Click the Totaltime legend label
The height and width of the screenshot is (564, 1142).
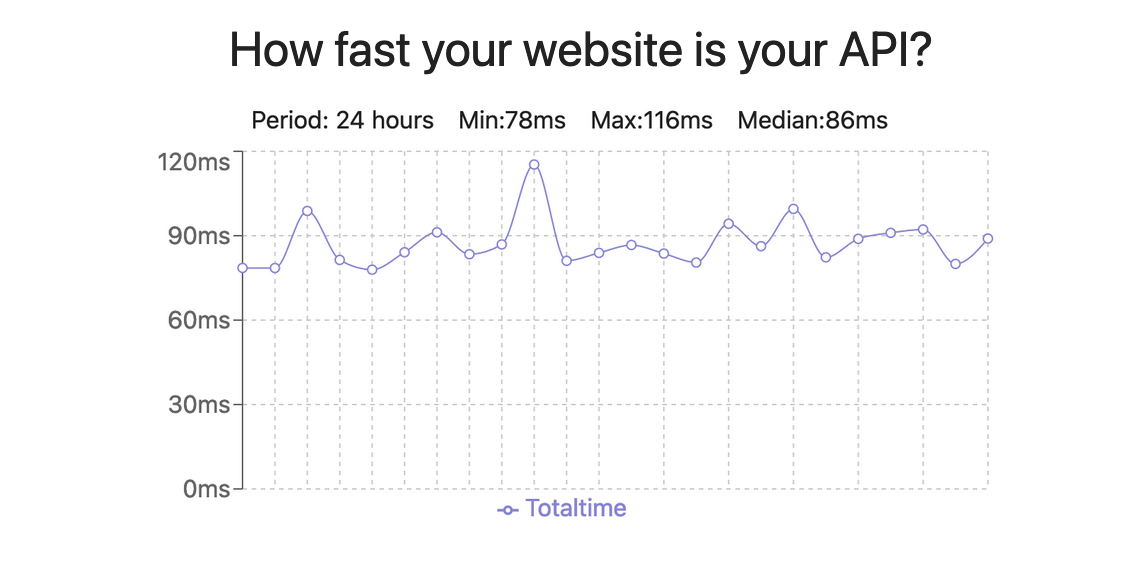pyautogui.click(x=575, y=508)
